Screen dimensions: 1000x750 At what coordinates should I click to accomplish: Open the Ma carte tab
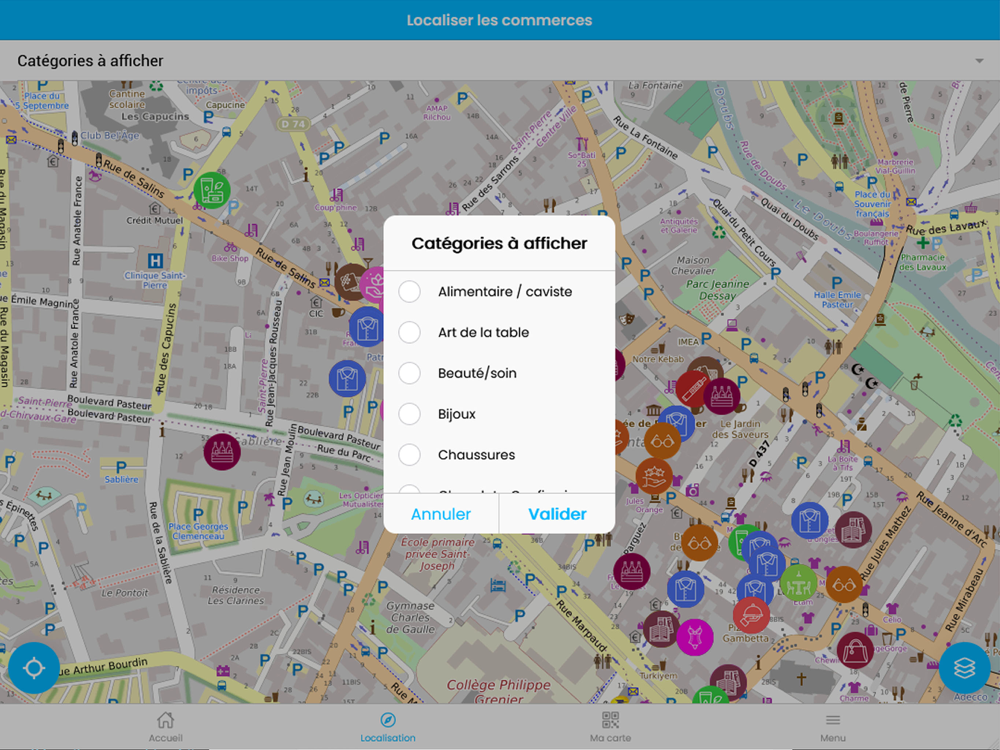[x=610, y=727]
